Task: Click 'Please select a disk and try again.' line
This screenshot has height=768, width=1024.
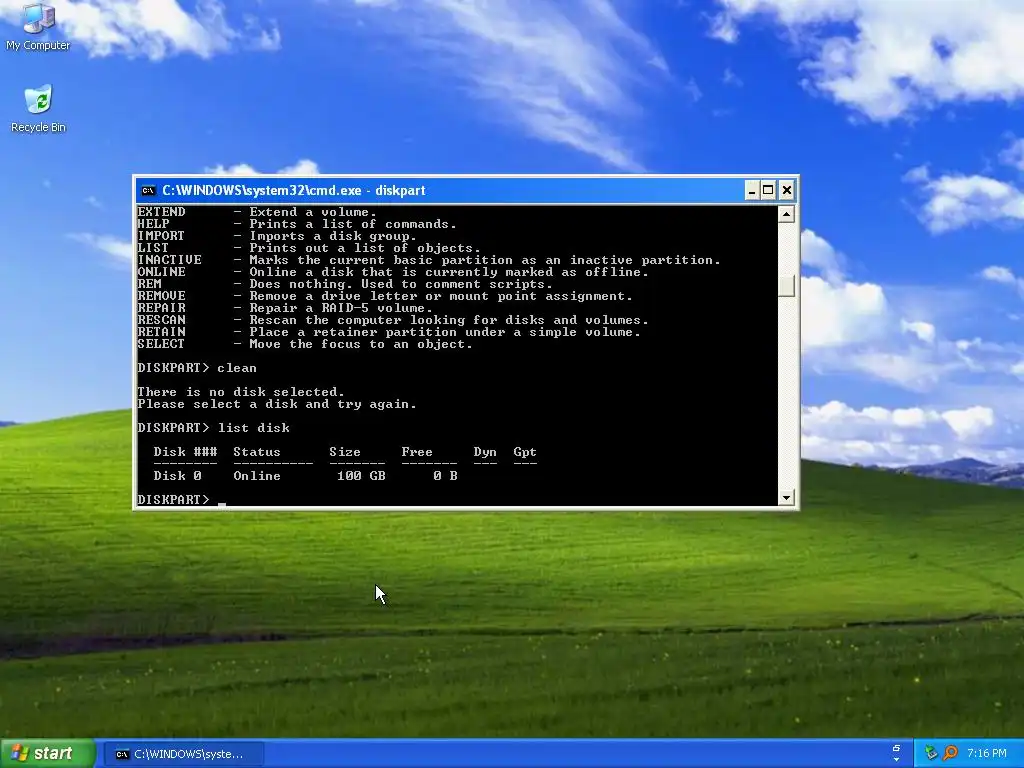Action: click(277, 404)
